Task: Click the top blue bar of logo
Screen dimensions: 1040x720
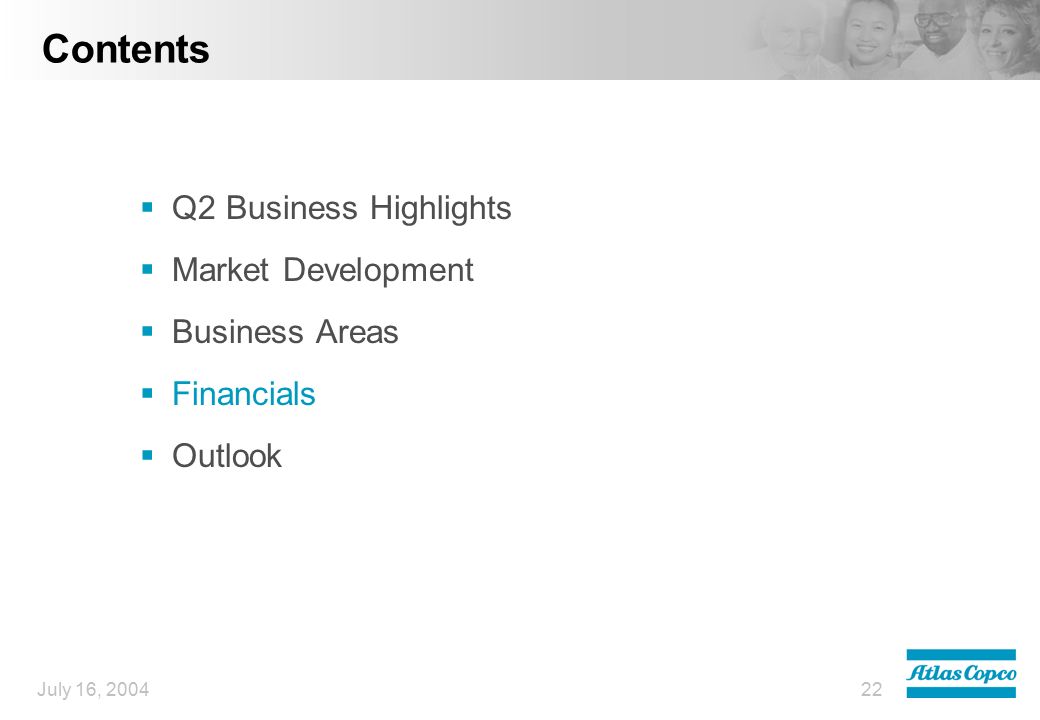Action: pos(961,654)
